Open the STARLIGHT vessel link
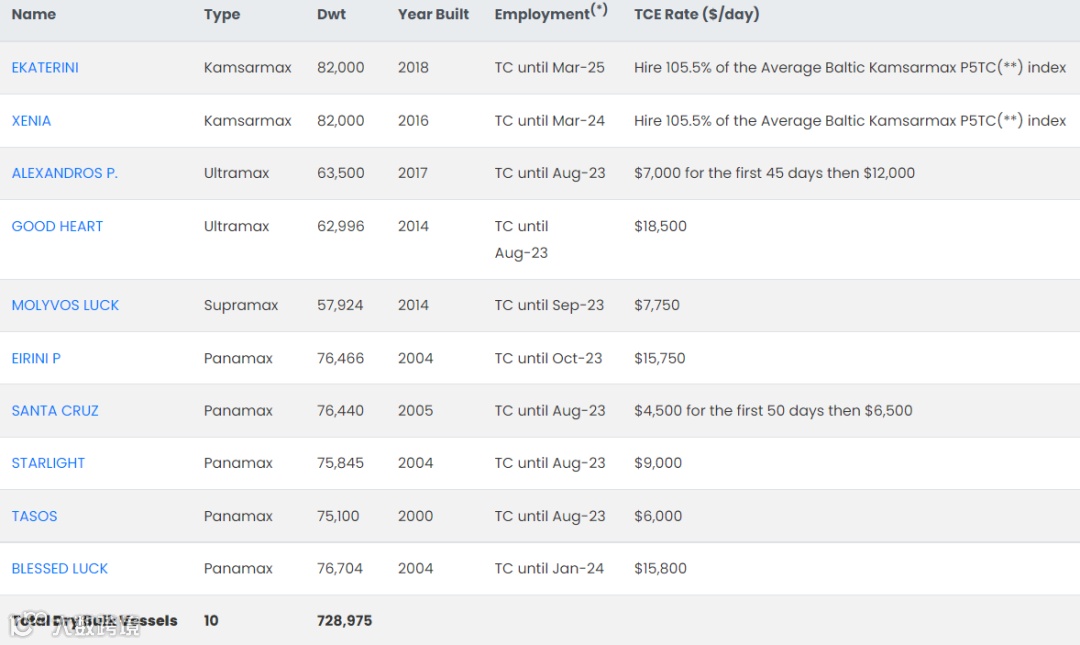 coord(48,463)
